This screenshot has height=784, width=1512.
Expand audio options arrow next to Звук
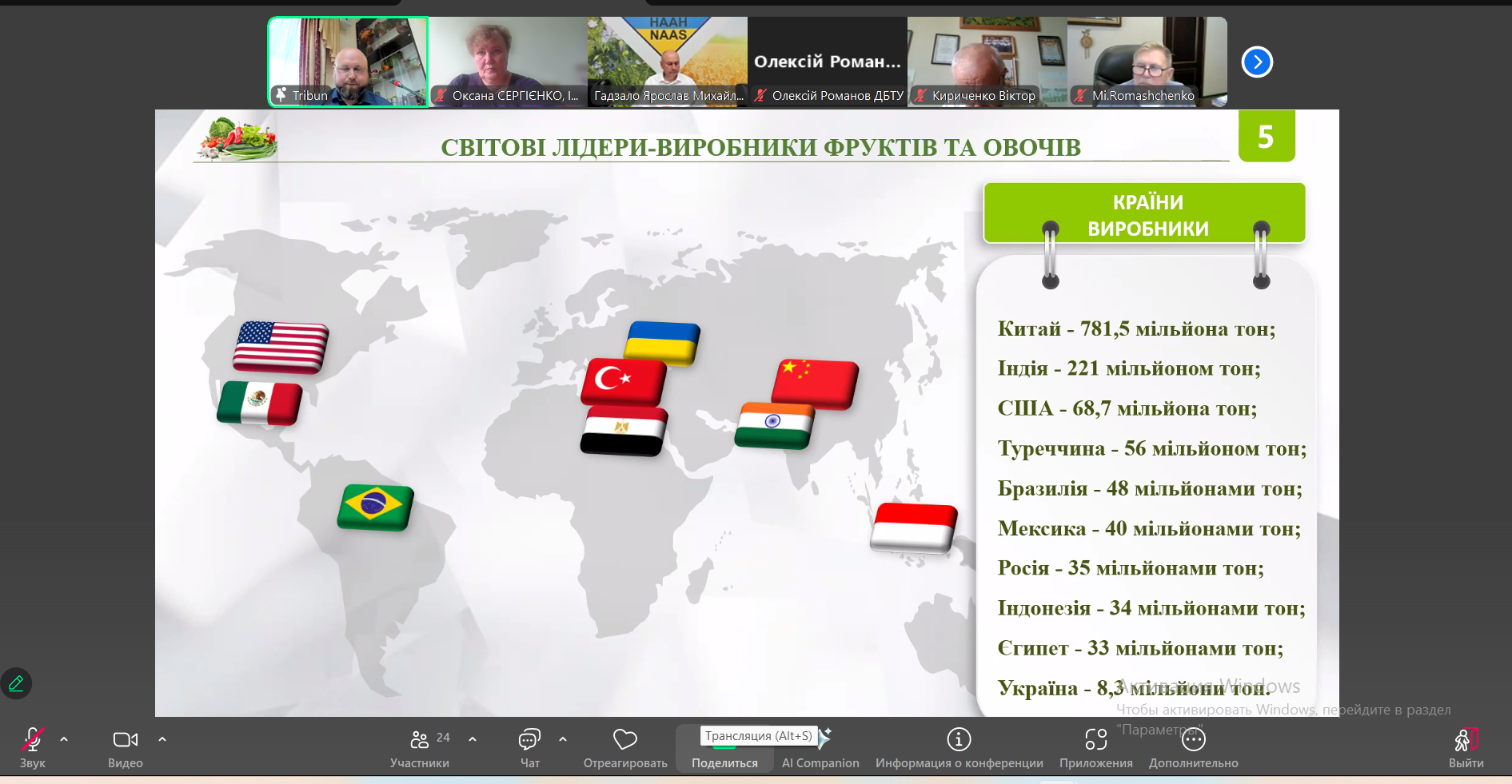point(64,739)
